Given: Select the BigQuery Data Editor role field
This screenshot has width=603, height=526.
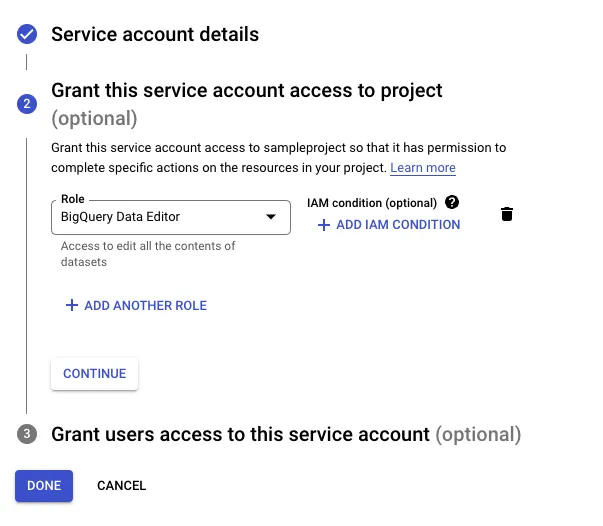Looking at the screenshot, I should coord(171,217).
